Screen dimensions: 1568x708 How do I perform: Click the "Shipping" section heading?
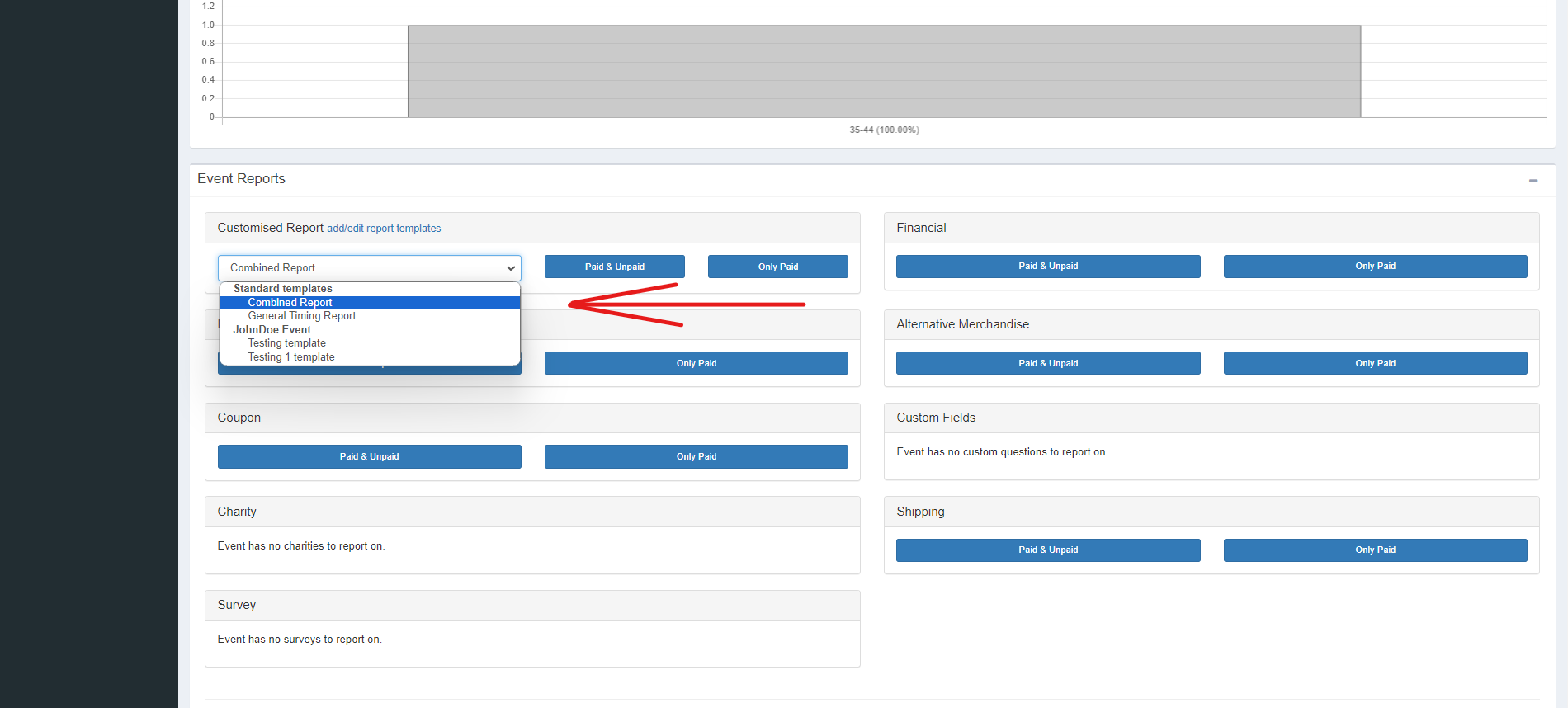click(x=920, y=512)
